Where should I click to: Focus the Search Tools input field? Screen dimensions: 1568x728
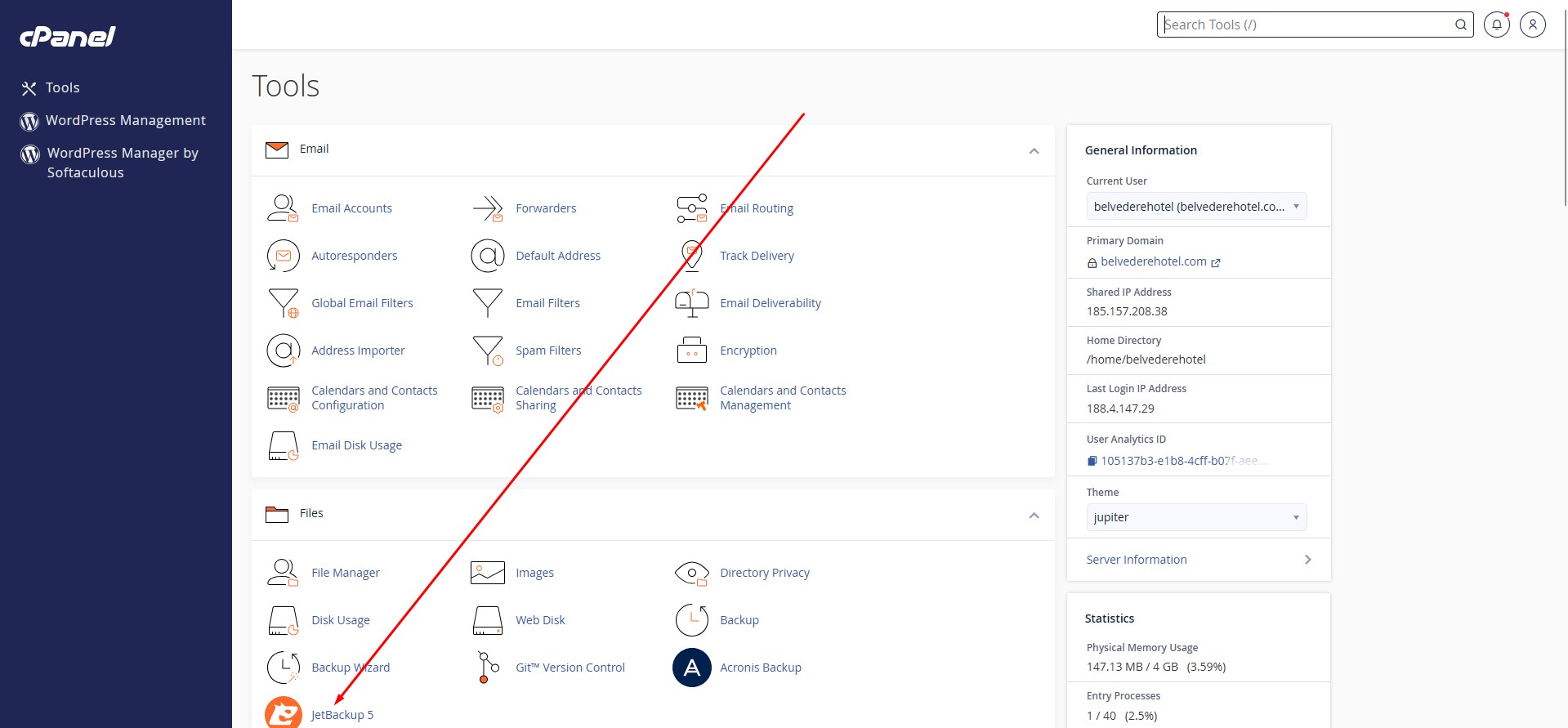coord(1306,25)
